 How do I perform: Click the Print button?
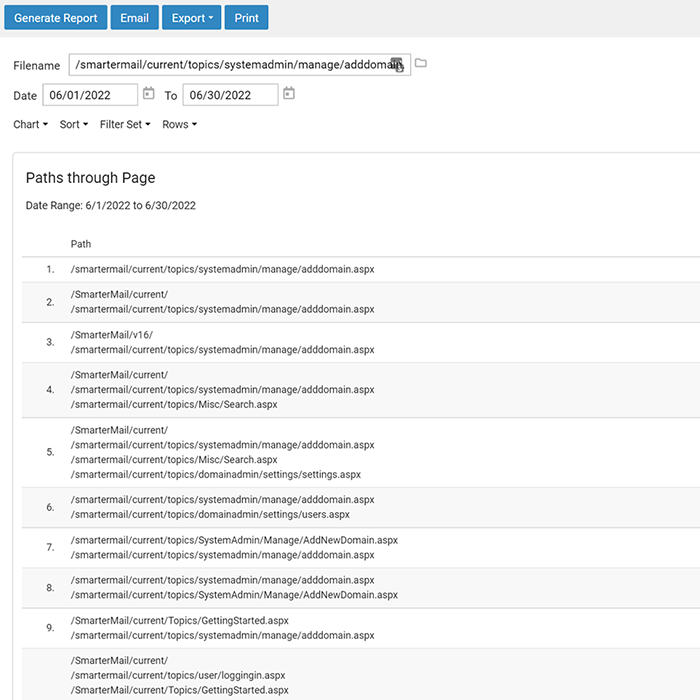pos(246,18)
